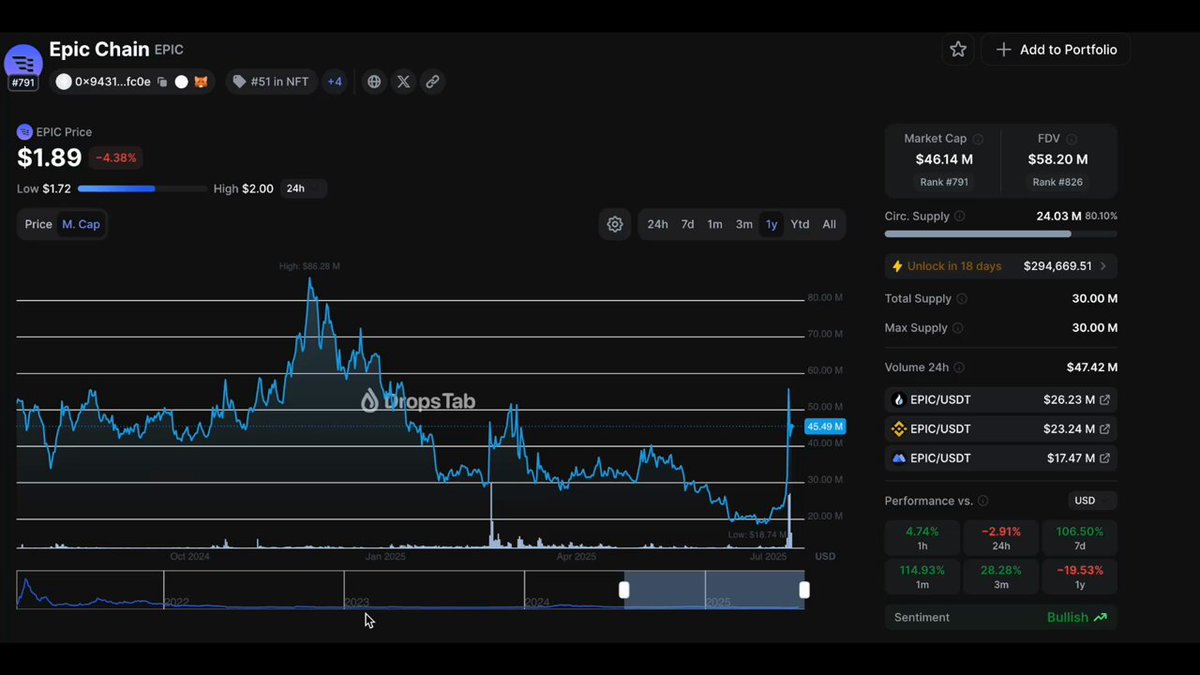Click the Rank #791 market cap badge
1200x675 pixels.
(x=944, y=182)
